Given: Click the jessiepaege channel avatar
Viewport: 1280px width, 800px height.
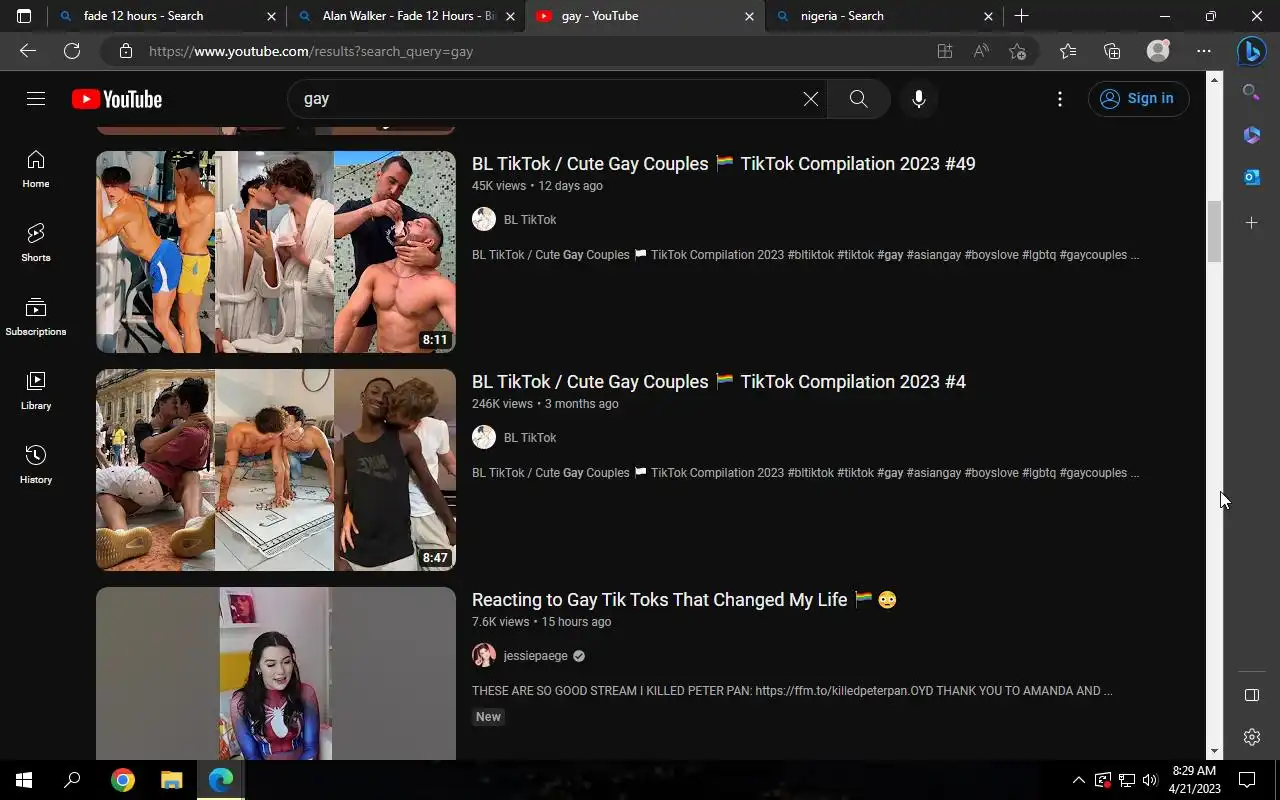Looking at the screenshot, I should pyautogui.click(x=484, y=655).
